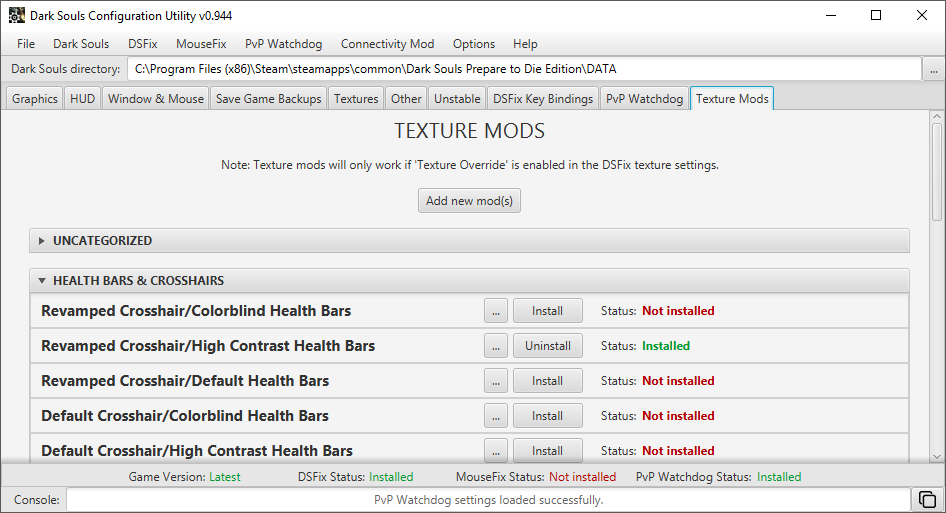The width and height of the screenshot is (946, 513).
Task: Switch to the PvP Watchdog tab
Action: coord(644,98)
